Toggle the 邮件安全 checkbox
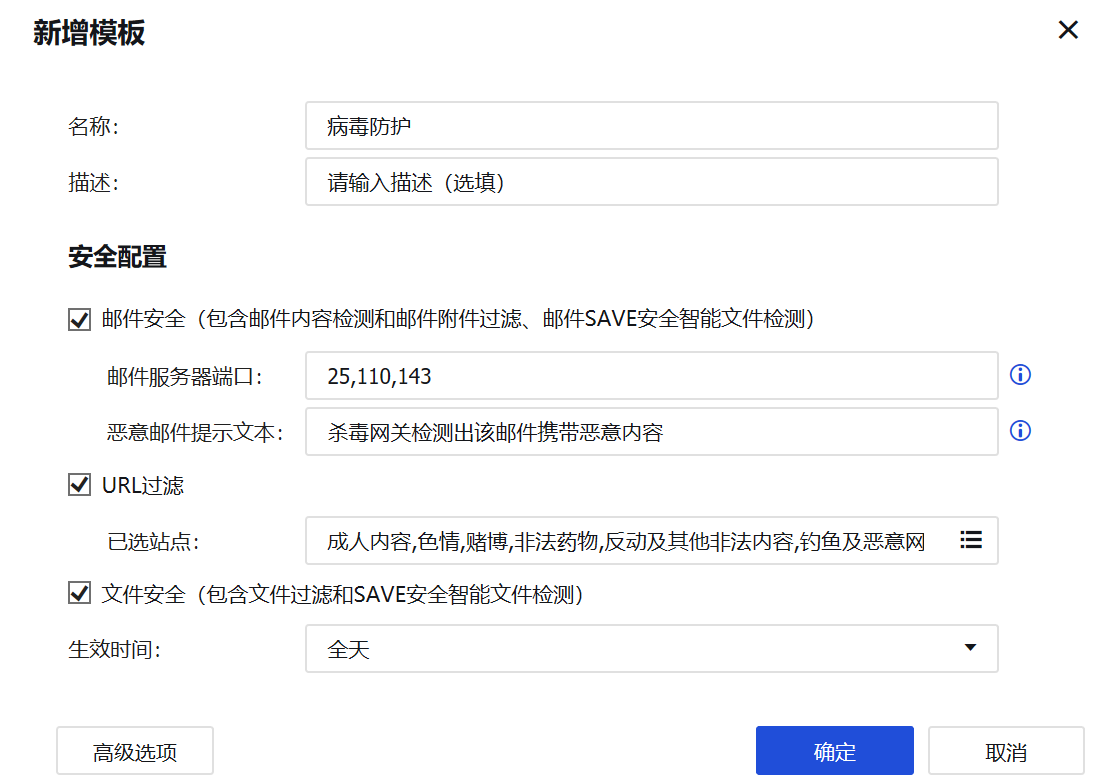Viewport: 1113px width, 783px height. click(x=80, y=319)
